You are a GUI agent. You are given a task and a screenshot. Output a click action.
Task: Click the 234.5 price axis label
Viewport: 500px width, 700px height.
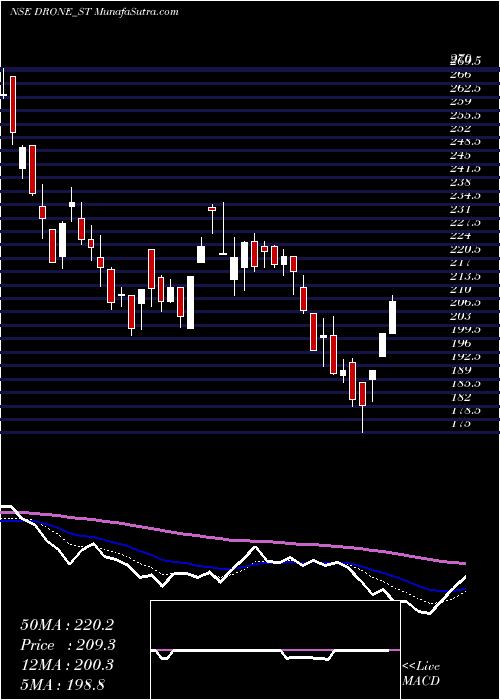coord(465,195)
